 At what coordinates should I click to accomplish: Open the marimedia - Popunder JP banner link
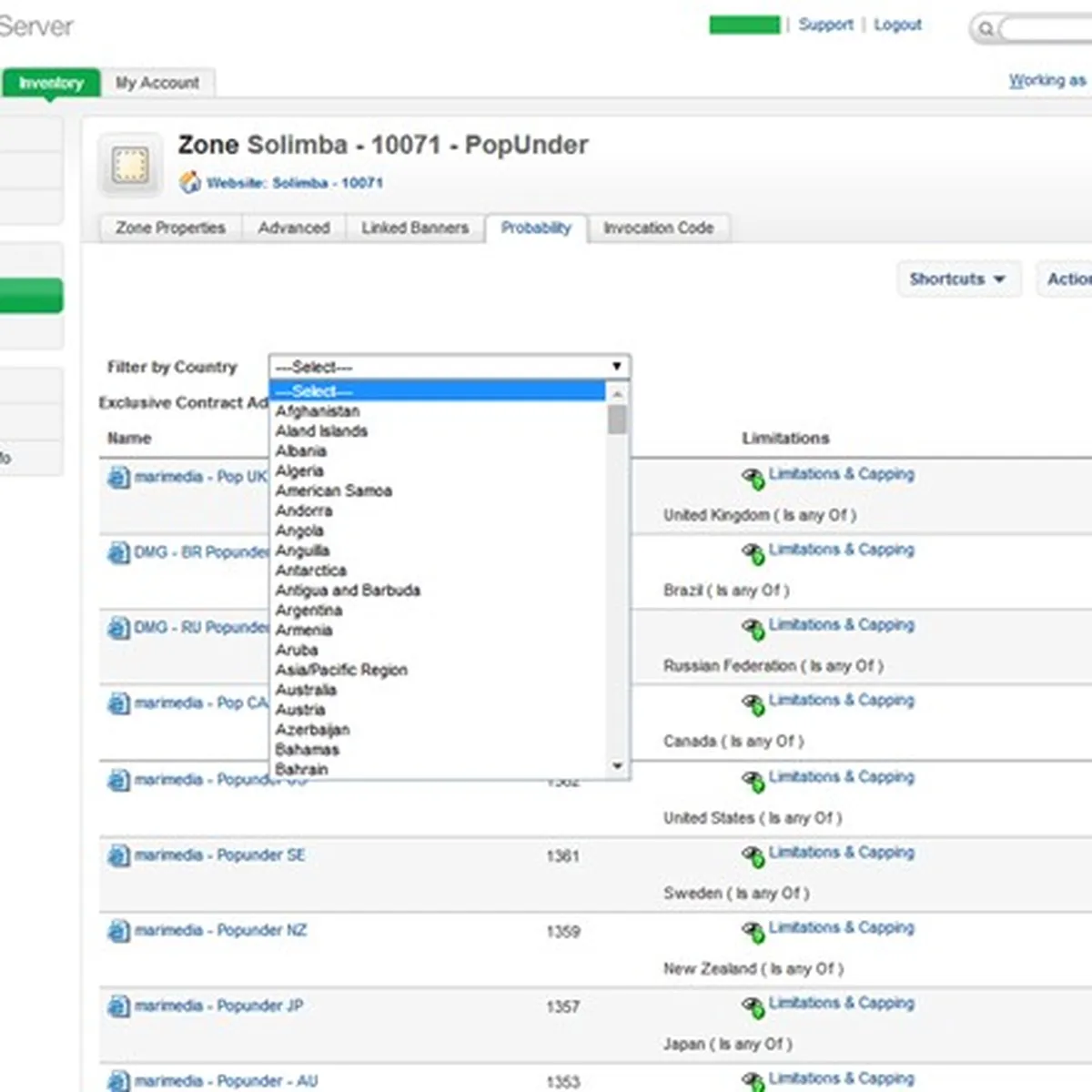pyautogui.click(x=218, y=1006)
